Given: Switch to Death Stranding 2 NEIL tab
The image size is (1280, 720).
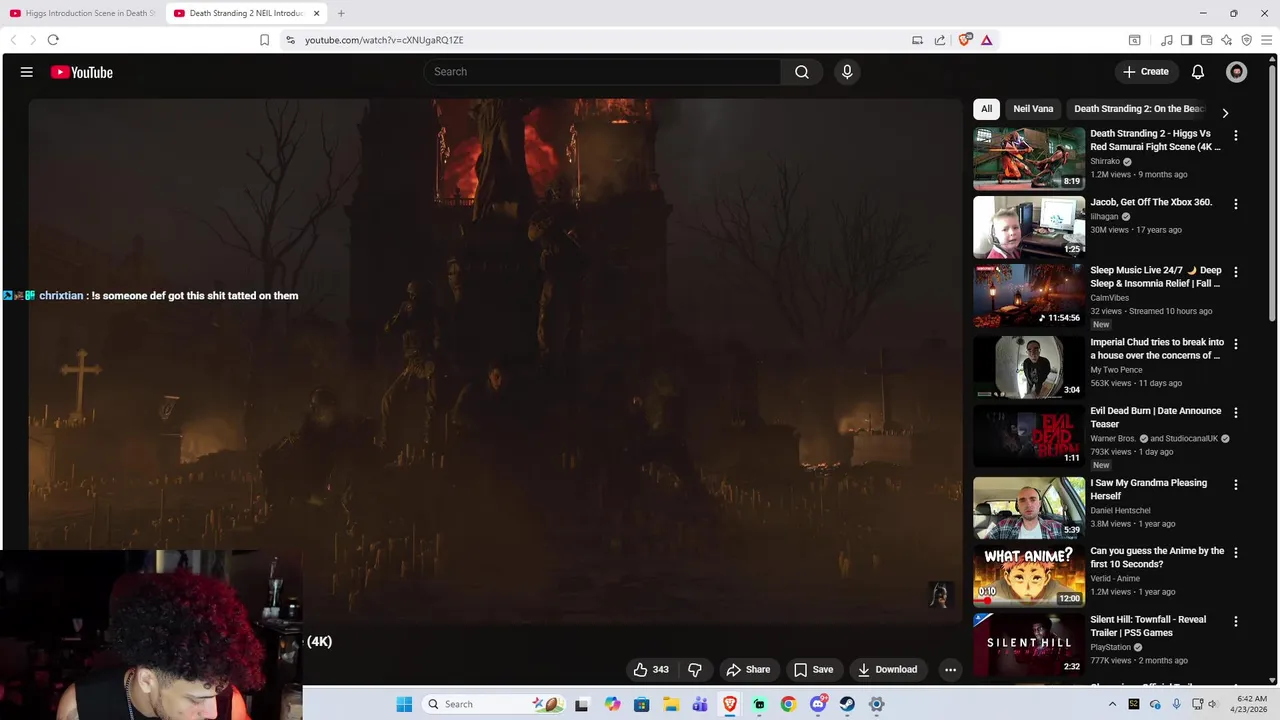Looking at the screenshot, I should (246, 13).
